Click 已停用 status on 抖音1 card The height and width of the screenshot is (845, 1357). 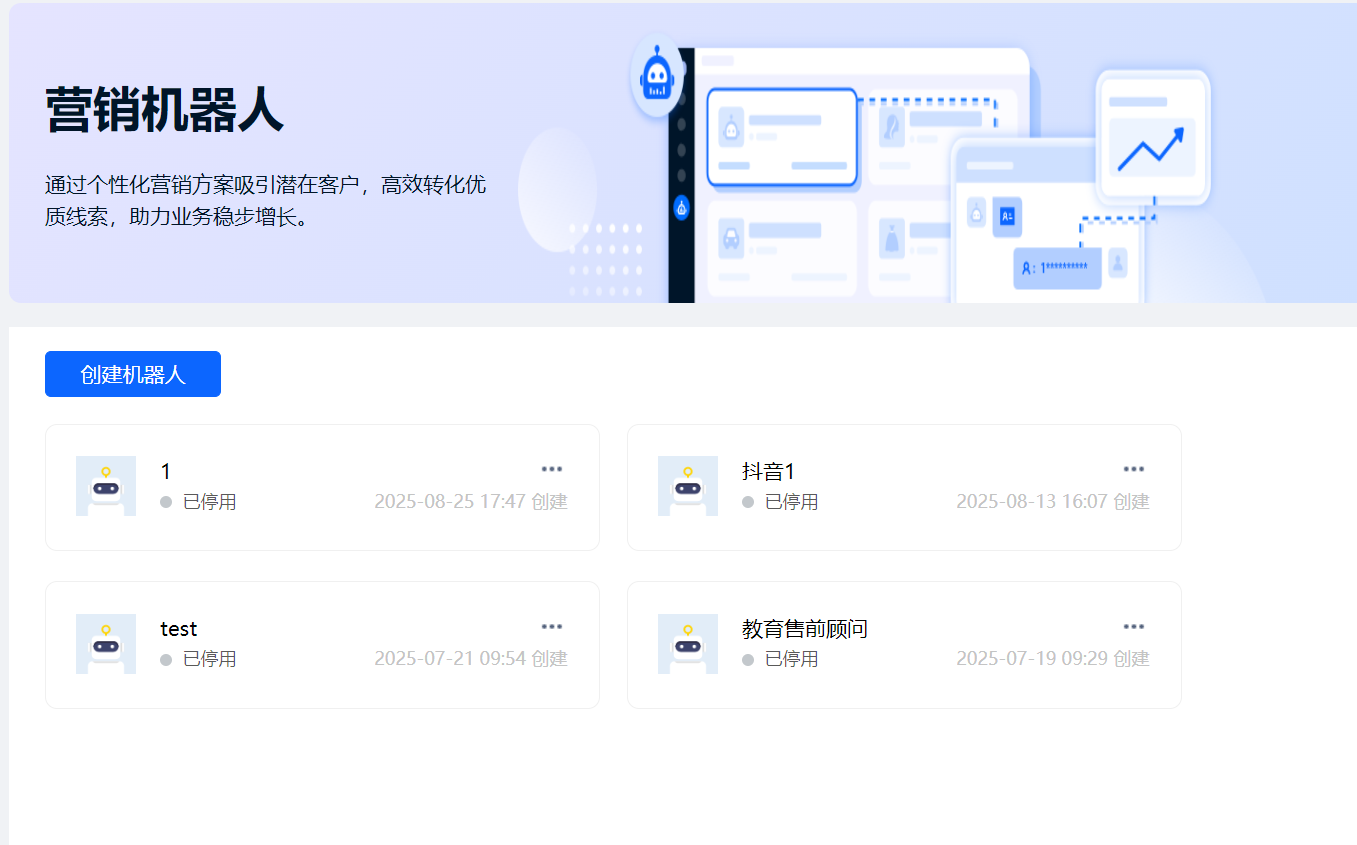(x=780, y=502)
